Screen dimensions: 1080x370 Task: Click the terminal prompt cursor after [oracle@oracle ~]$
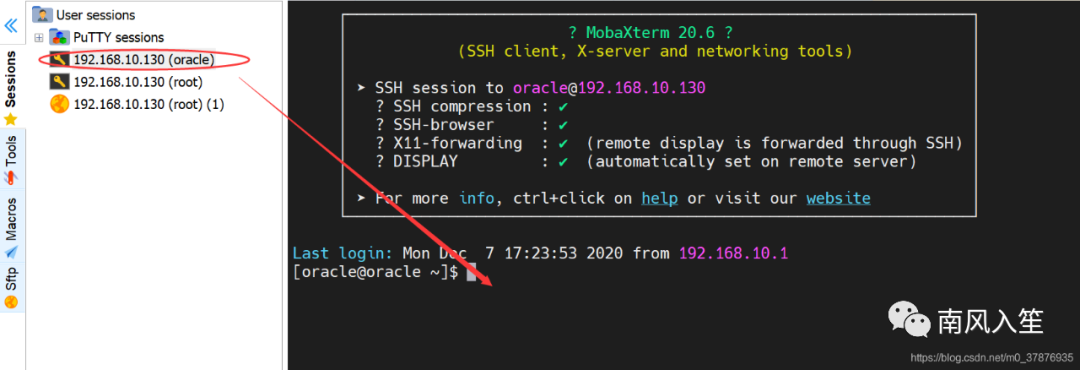coord(471,272)
